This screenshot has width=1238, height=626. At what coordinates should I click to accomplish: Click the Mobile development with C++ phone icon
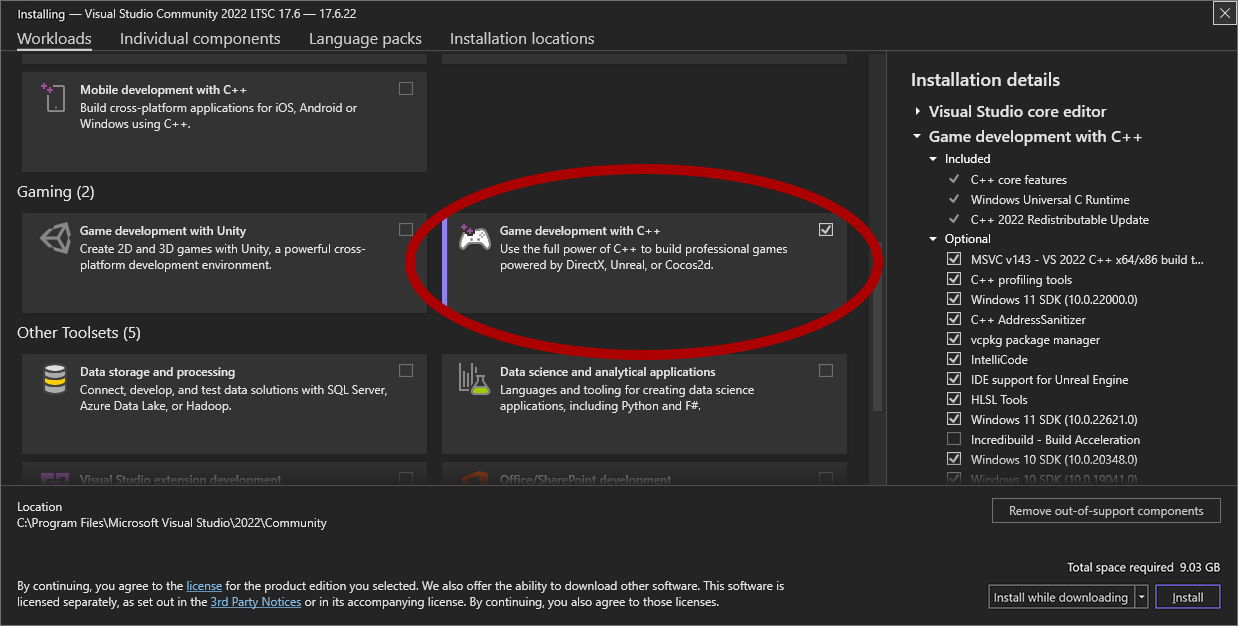(54, 97)
